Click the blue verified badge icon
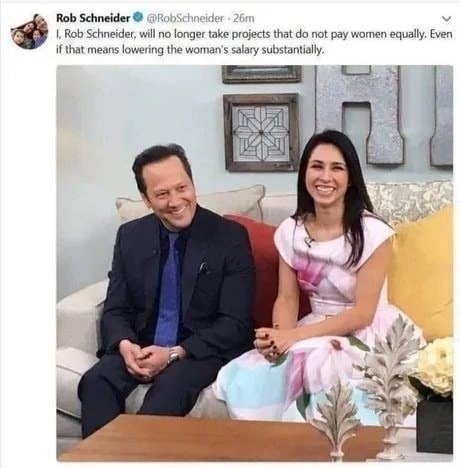 (138, 17)
